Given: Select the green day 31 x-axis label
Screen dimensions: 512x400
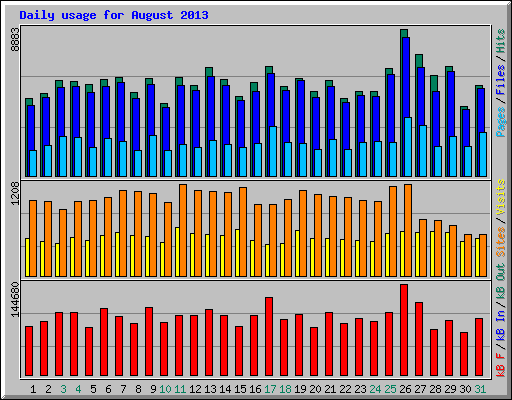Looking at the screenshot, I should pyautogui.click(x=480, y=389).
